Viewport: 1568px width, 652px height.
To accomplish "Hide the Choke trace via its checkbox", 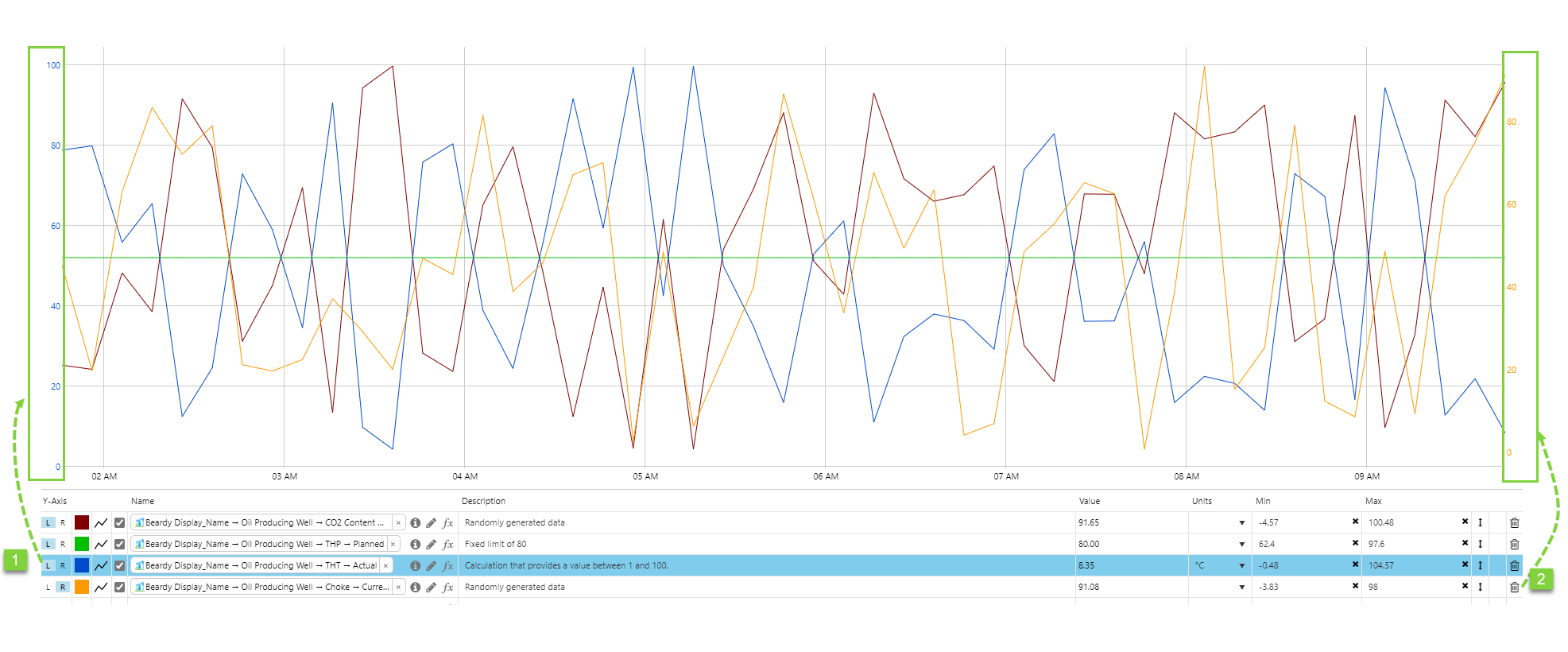I will coord(119,587).
